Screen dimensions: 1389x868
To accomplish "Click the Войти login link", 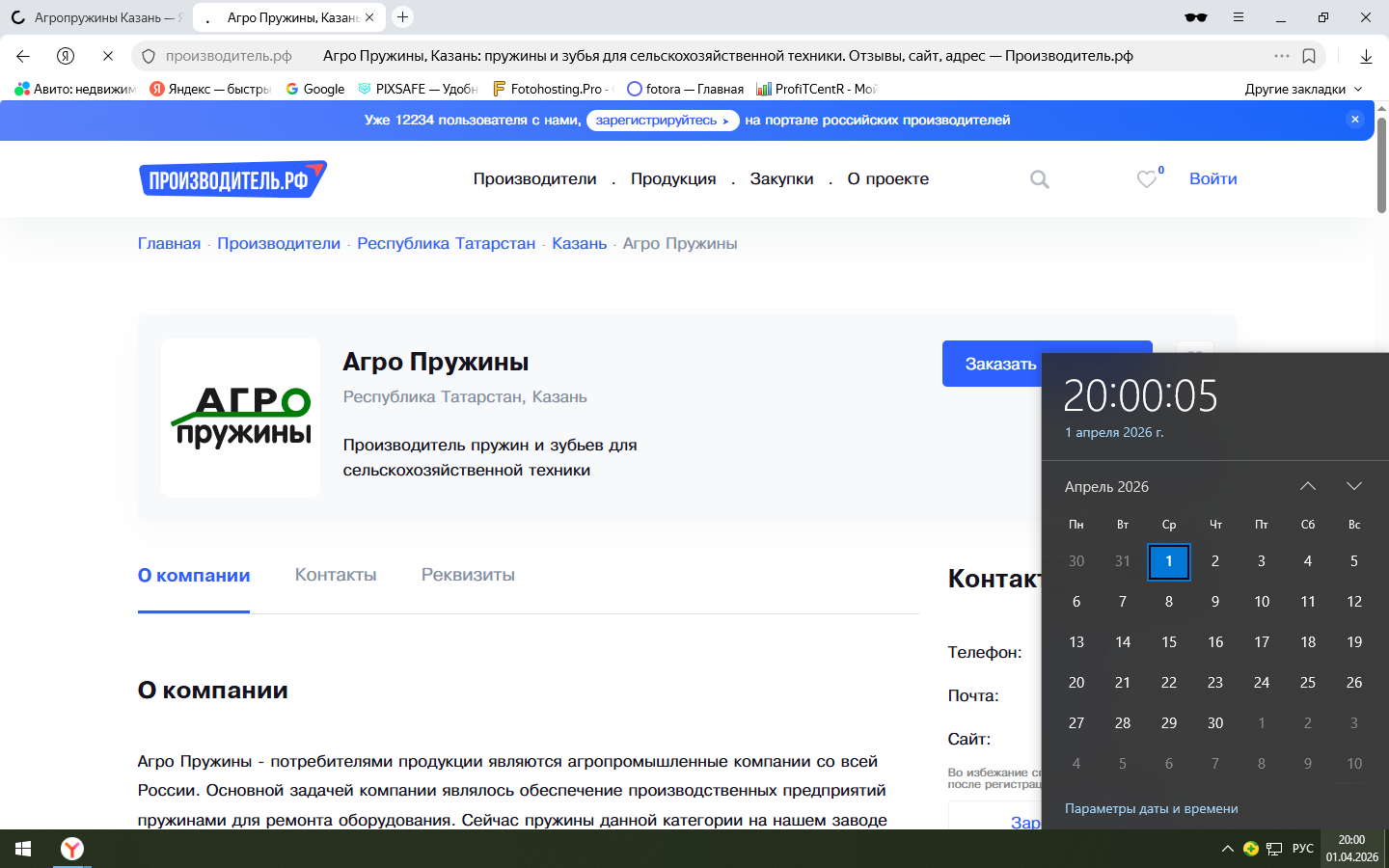I will [1212, 179].
